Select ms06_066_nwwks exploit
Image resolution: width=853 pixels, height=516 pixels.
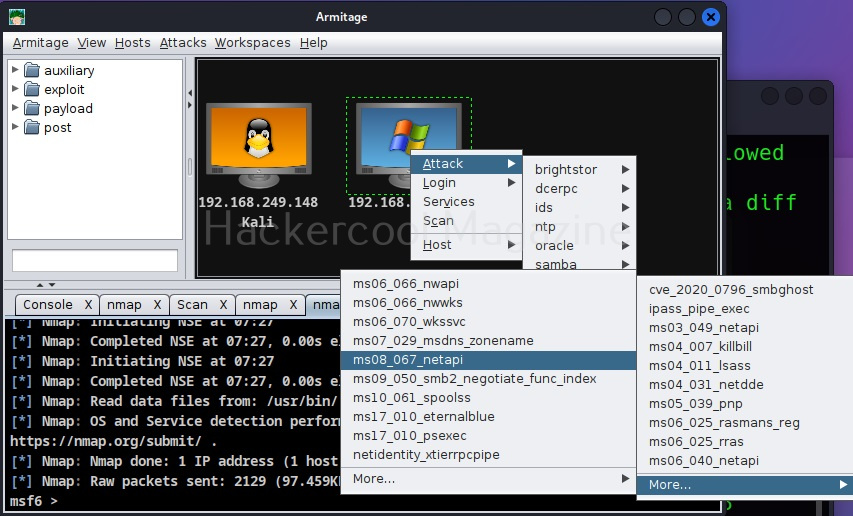(488, 303)
